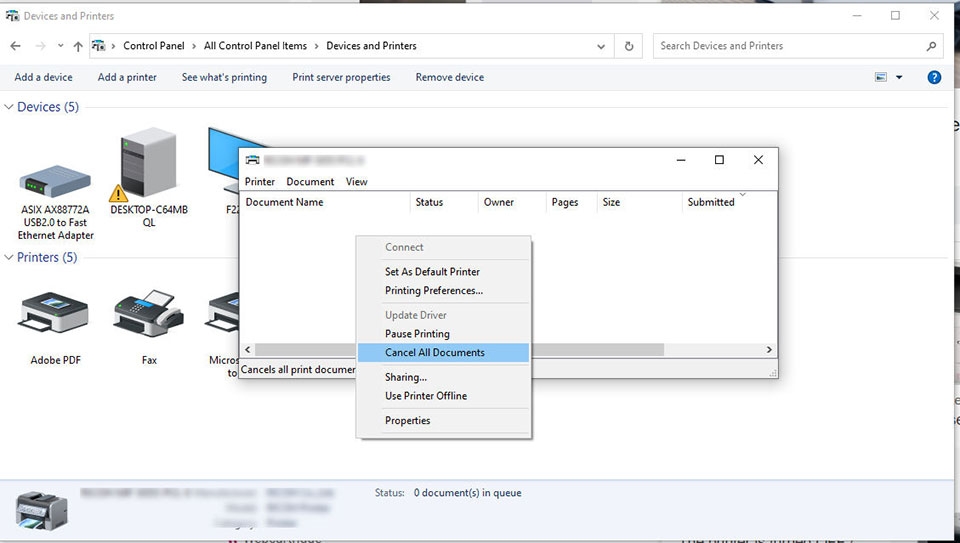Image resolution: width=960 pixels, height=543 pixels.
Task: Click the Back navigation arrow
Action: click(16, 46)
